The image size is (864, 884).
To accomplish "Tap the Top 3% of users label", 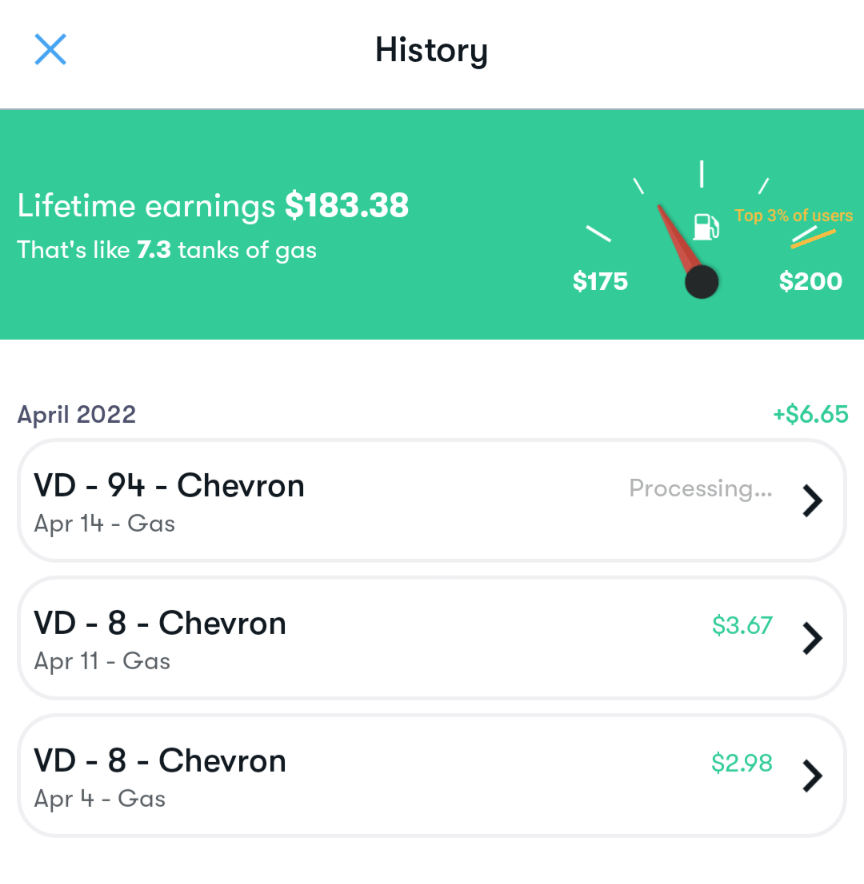I will pyautogui.click(x=793, y=216).
